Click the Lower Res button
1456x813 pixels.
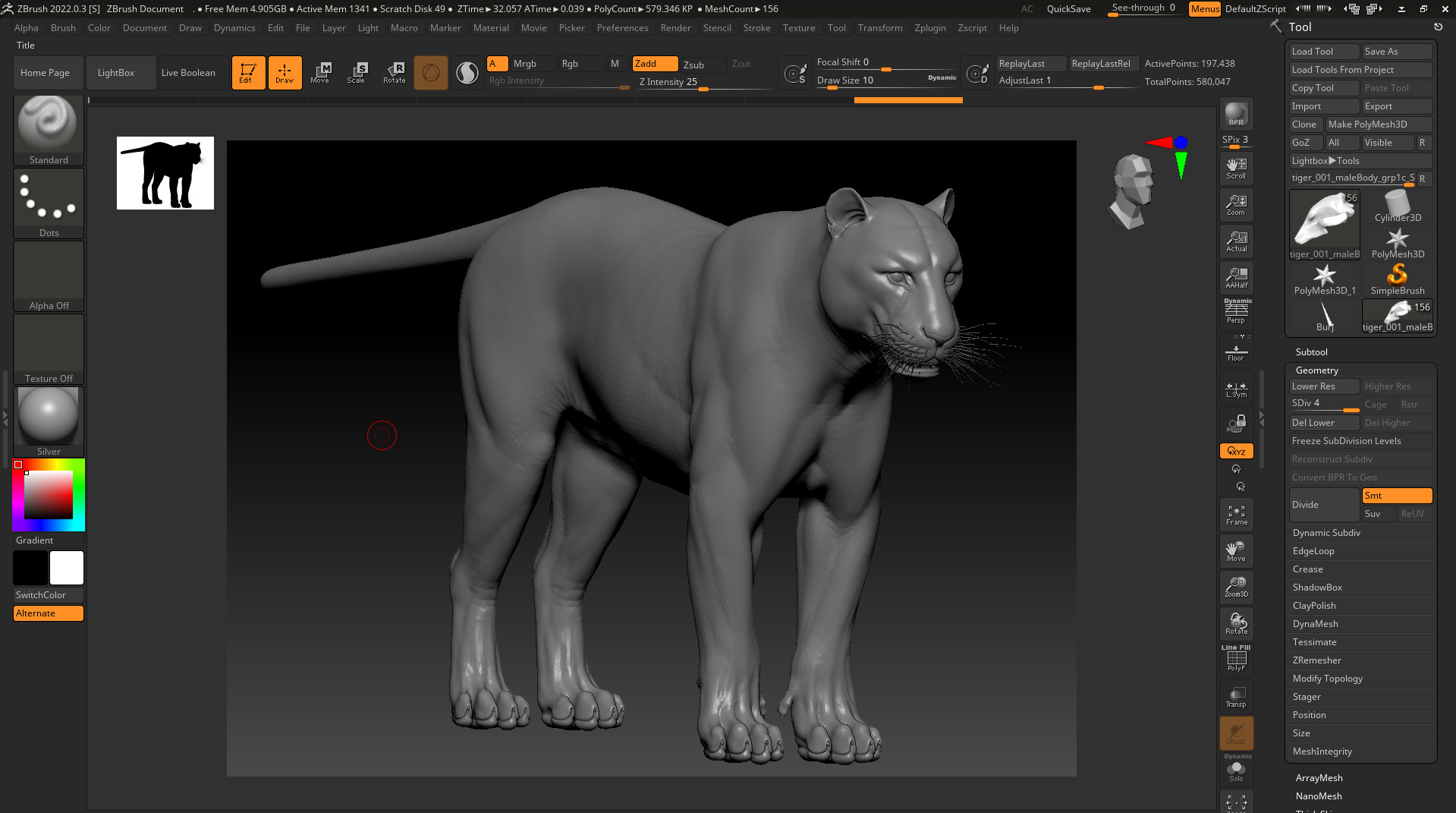(1324, 386)
